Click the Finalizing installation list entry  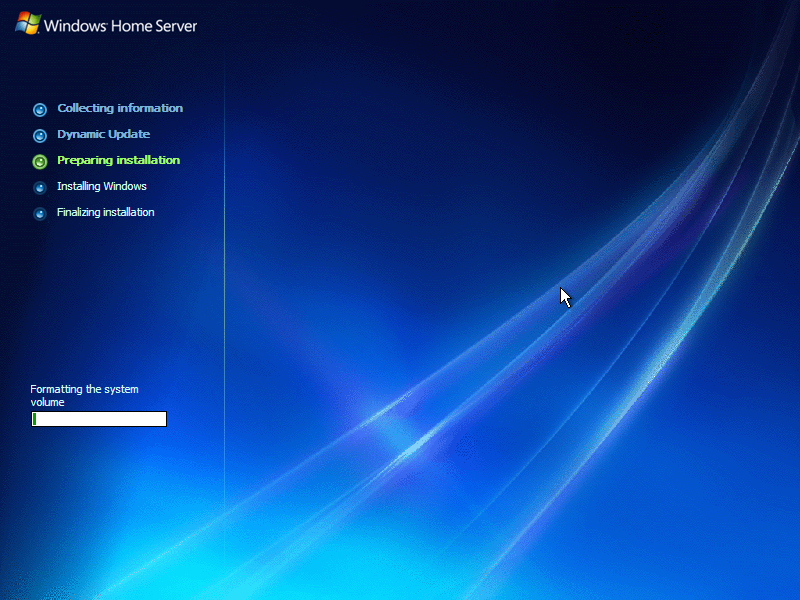(x=105, y=212)
